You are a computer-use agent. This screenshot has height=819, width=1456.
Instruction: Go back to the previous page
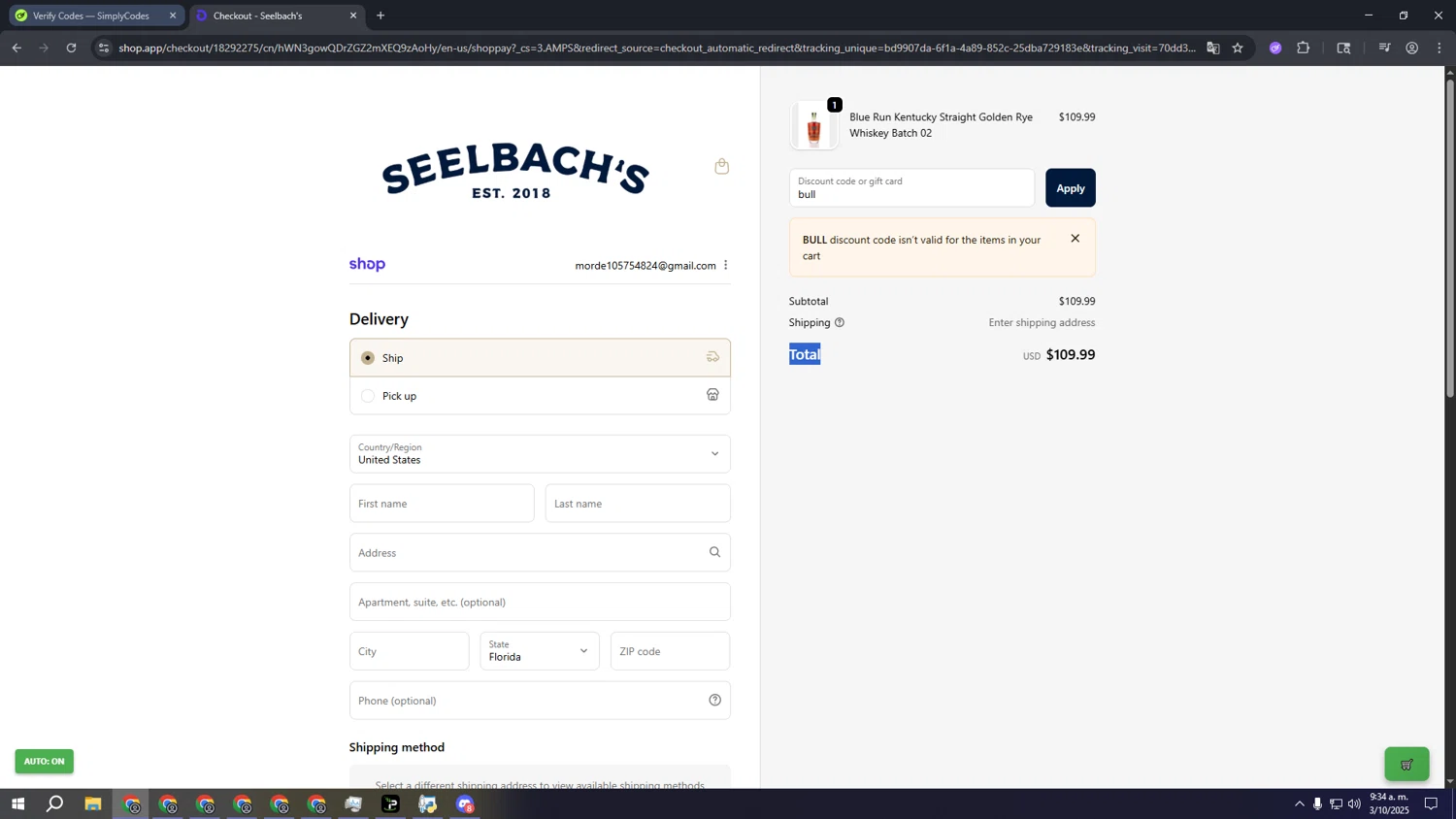click(x=17, y=48)
